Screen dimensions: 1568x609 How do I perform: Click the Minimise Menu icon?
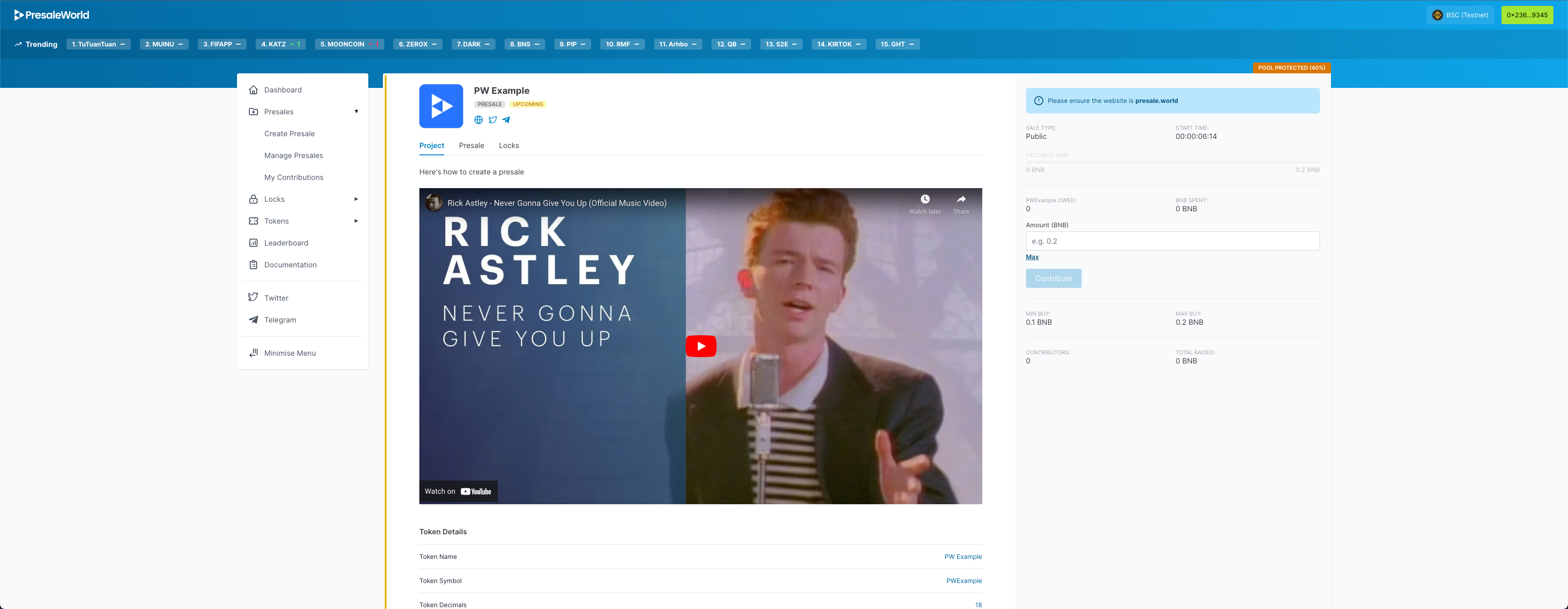coord(253,353)
